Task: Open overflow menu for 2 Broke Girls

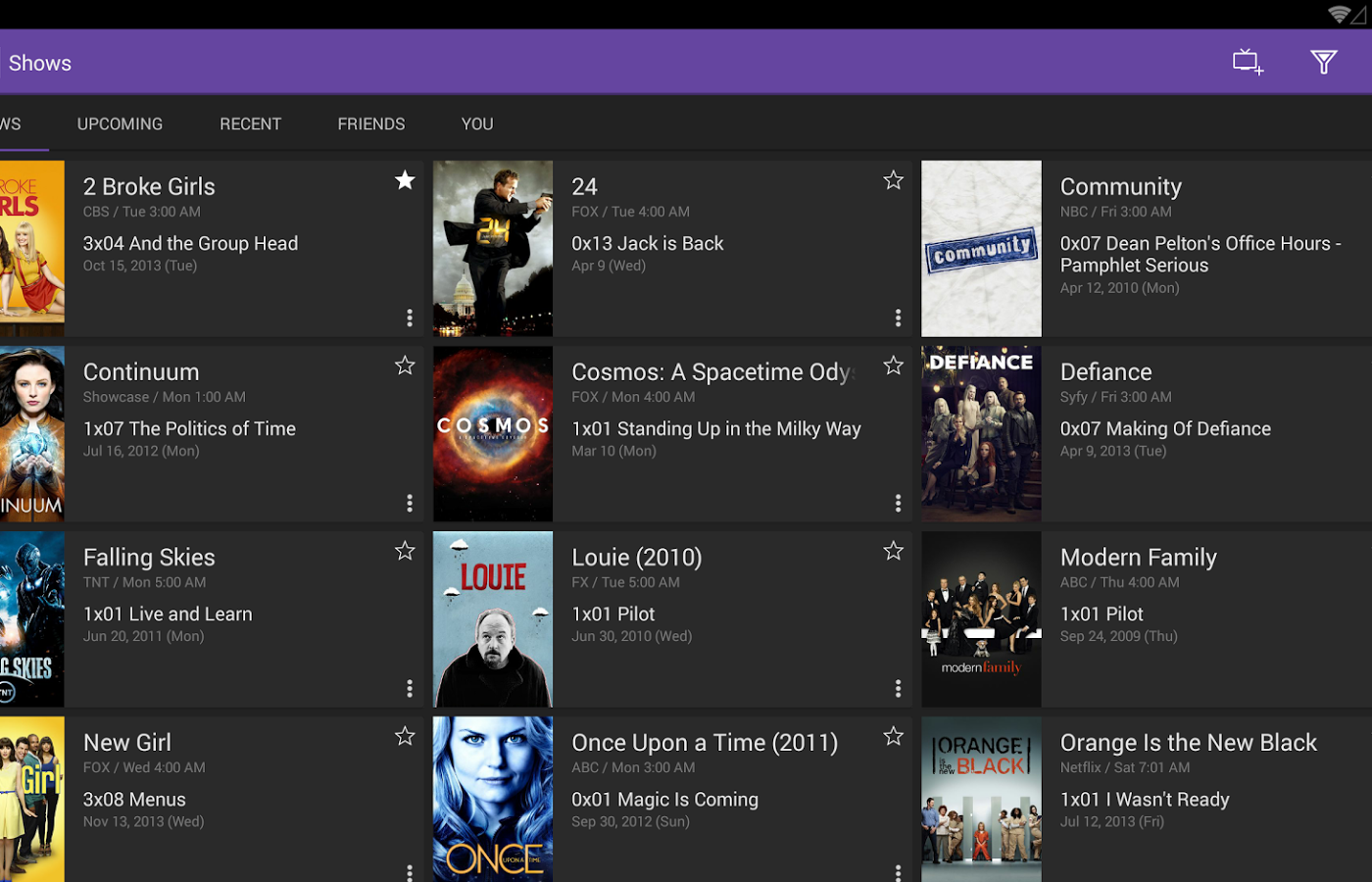Action: click(x=410, y=318)
